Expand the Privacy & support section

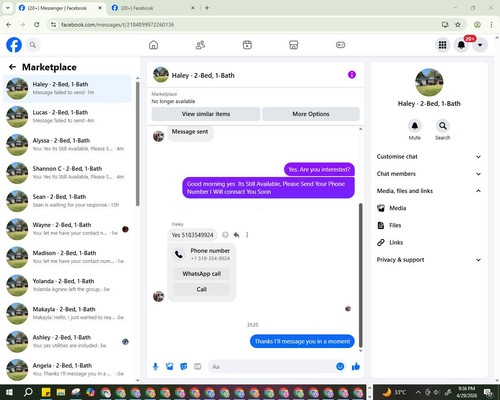pos(429,260)
